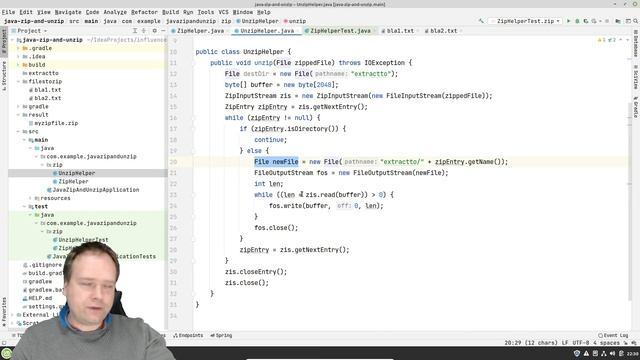Click the warnings count indicator in editor
The height and width of the screenshot is (360, 640).
602,40
